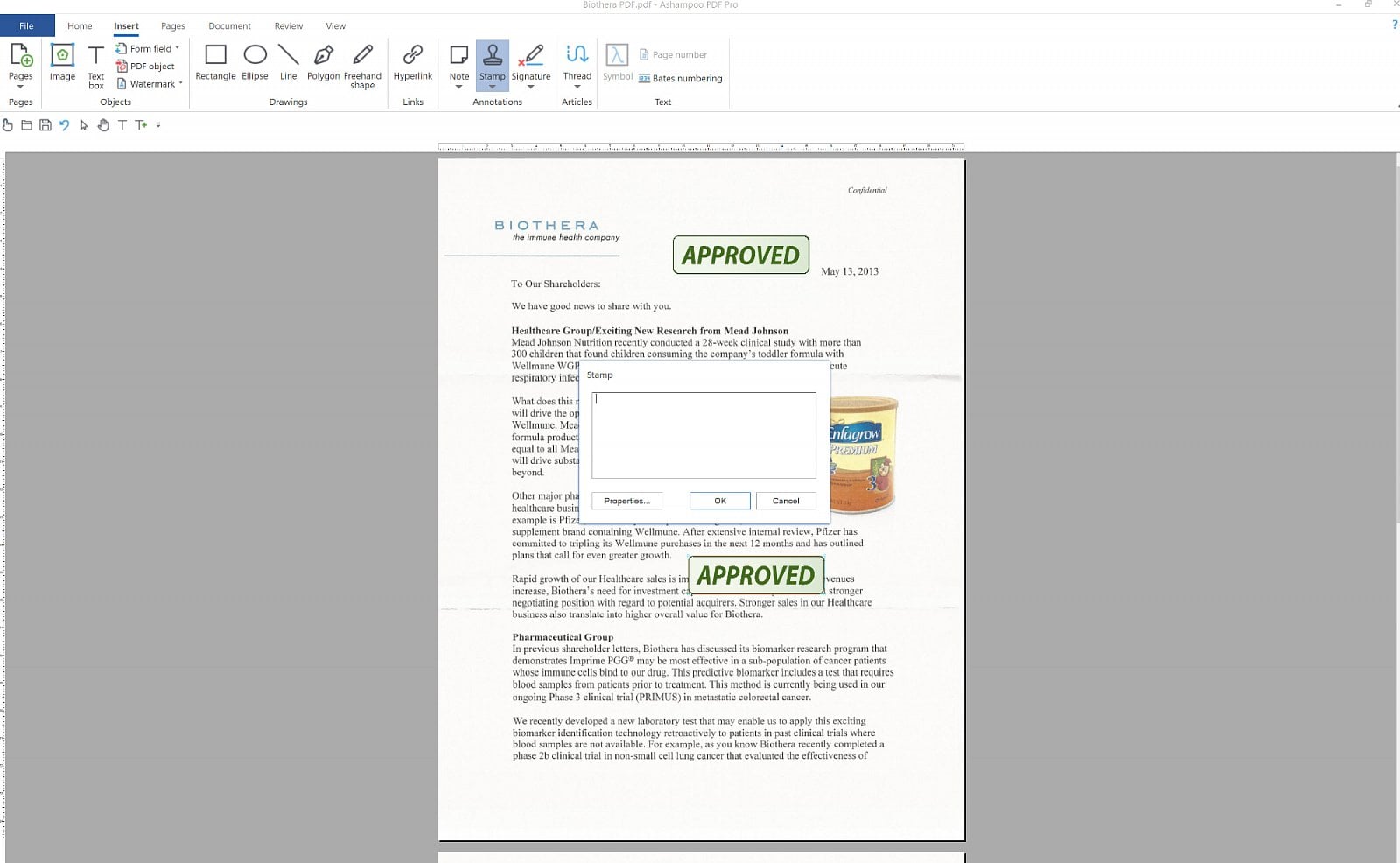Click the 'Pharmaceutical Group' heading
Screen dimensions: 1400x863
pos(563,637)
